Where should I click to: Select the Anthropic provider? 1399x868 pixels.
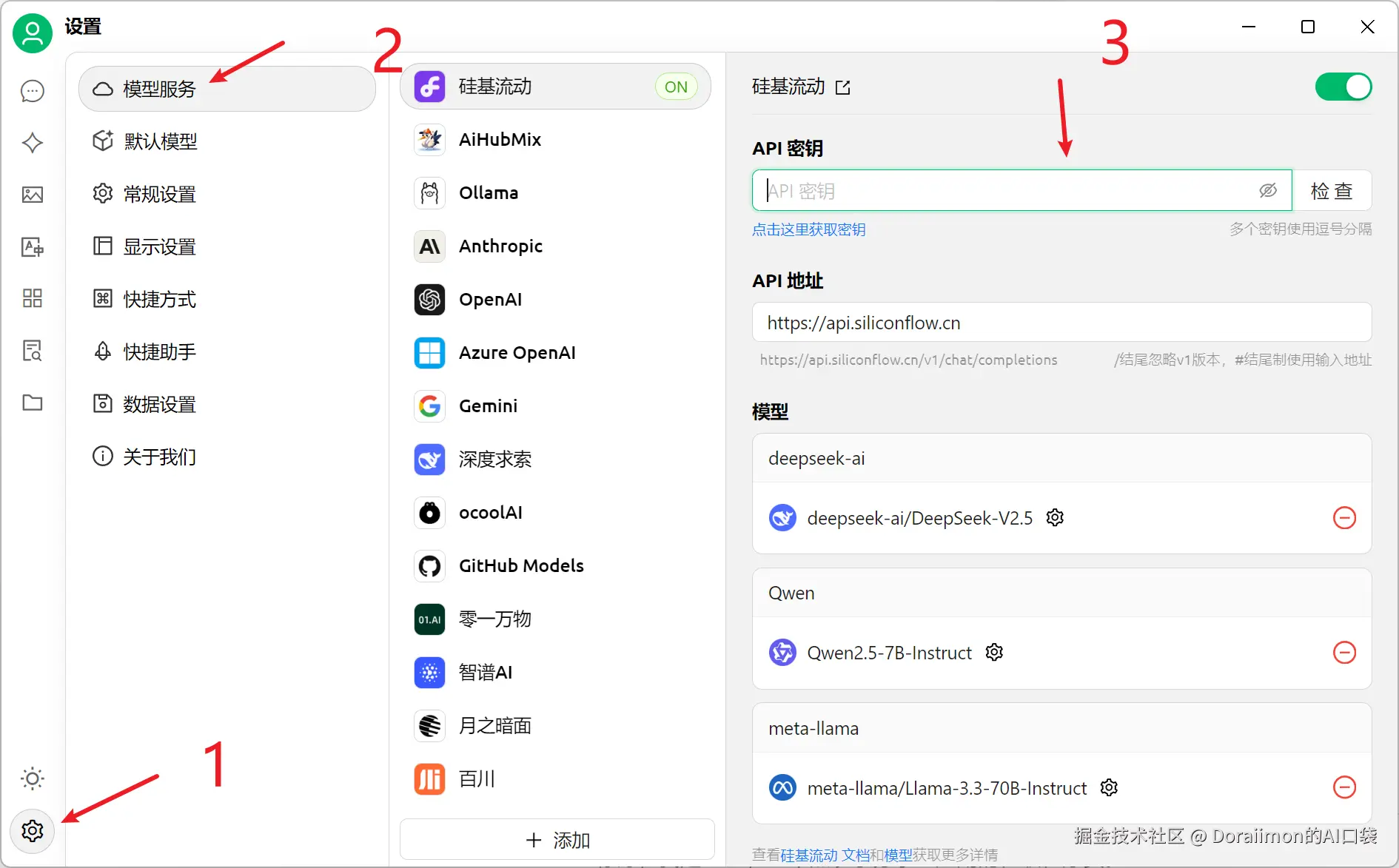click(555, 246)
